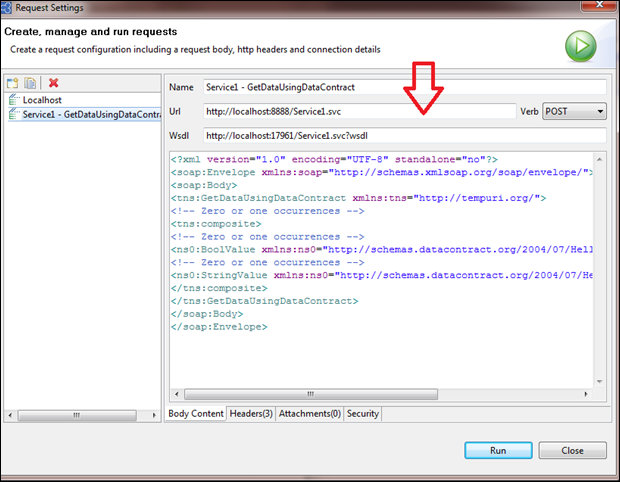Image resolution: width=620 pixels, height=482 pixels.
Task: Click the <tns:composite> opening tag line
Action: [x=216, y=224]
